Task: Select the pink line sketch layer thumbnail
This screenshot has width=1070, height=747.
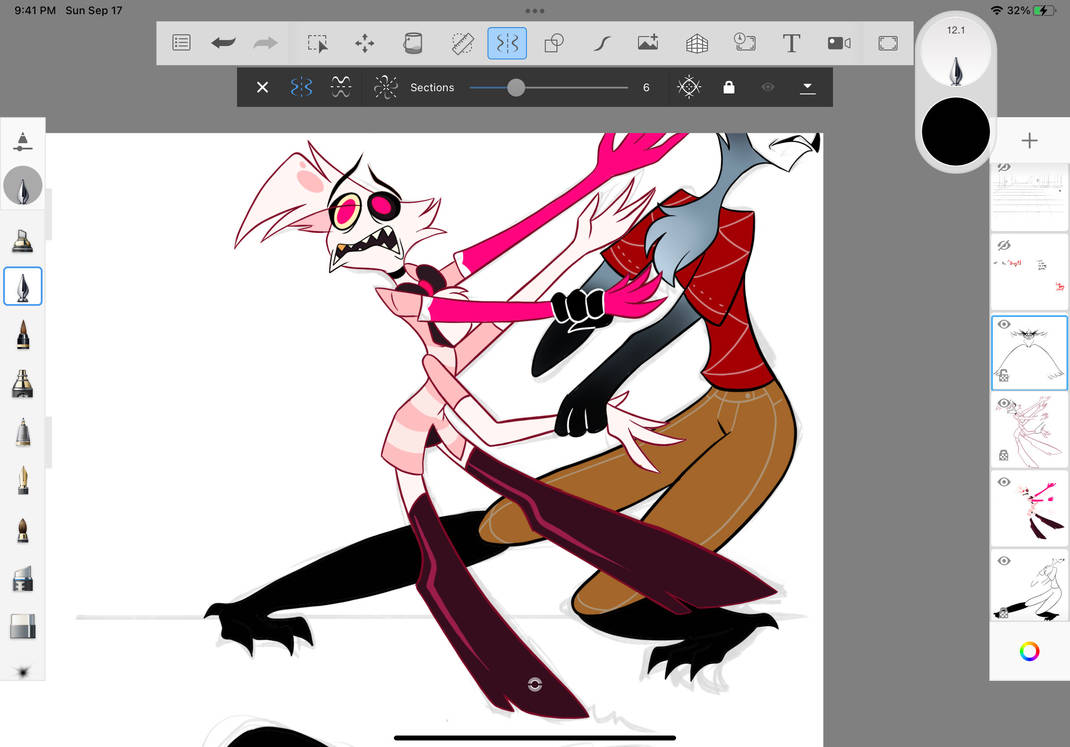Action: 1029,431
